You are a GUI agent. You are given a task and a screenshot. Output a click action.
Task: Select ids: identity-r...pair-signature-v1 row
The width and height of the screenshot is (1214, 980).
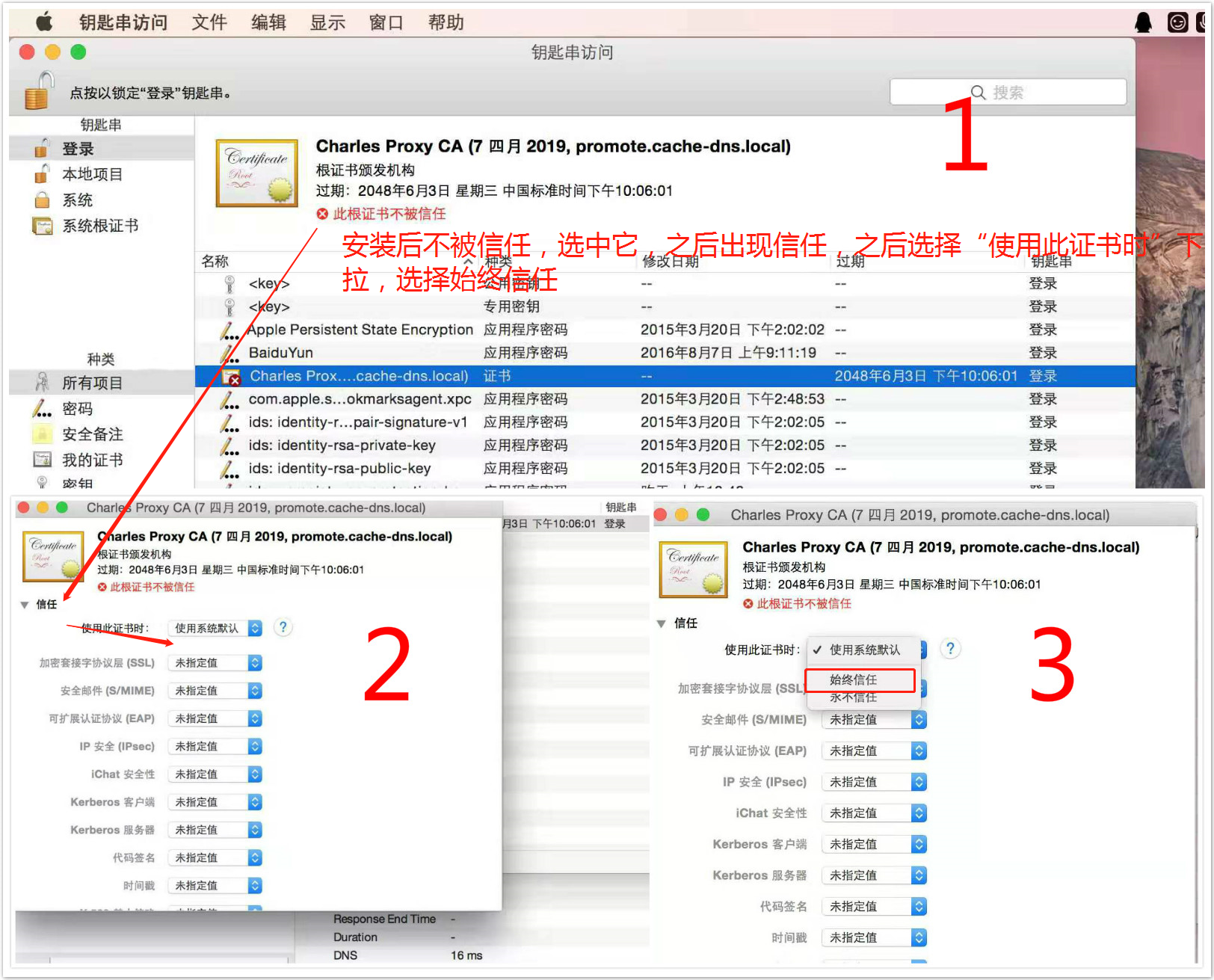[x=665, y=422]
